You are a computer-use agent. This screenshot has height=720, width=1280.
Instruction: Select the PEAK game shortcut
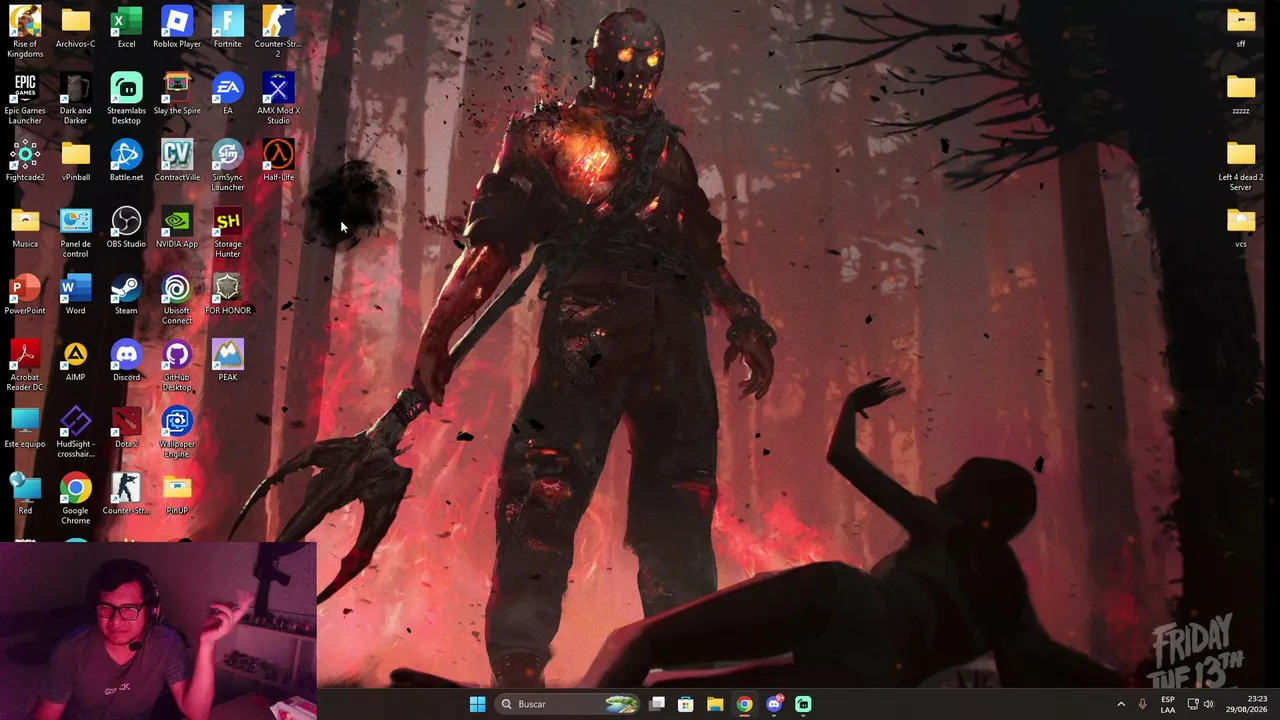click(228, 361)
